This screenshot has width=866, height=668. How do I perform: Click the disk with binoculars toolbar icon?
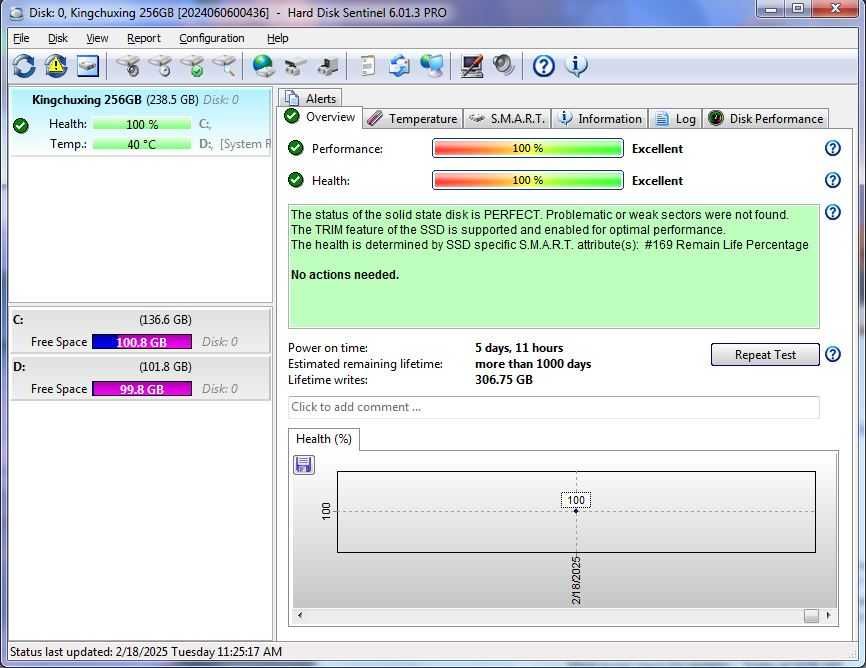click(295, 66)
